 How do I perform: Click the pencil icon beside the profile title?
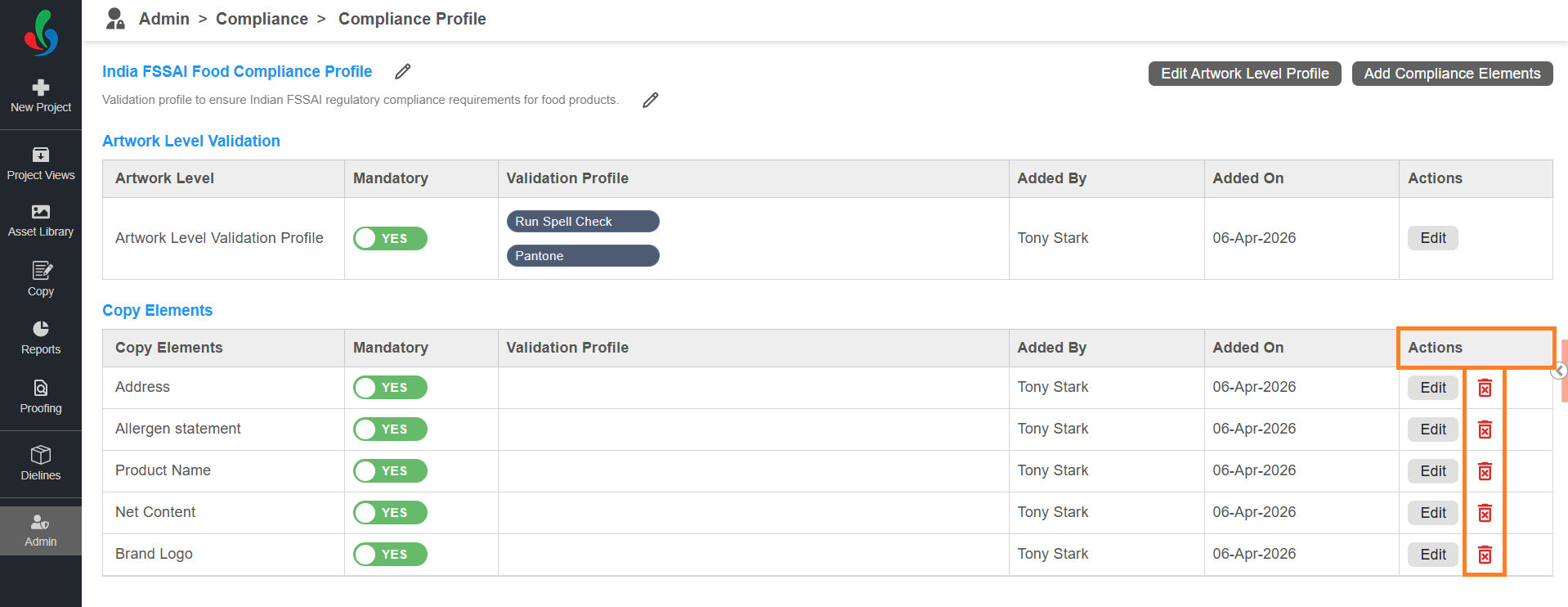[x=402, y=72]
